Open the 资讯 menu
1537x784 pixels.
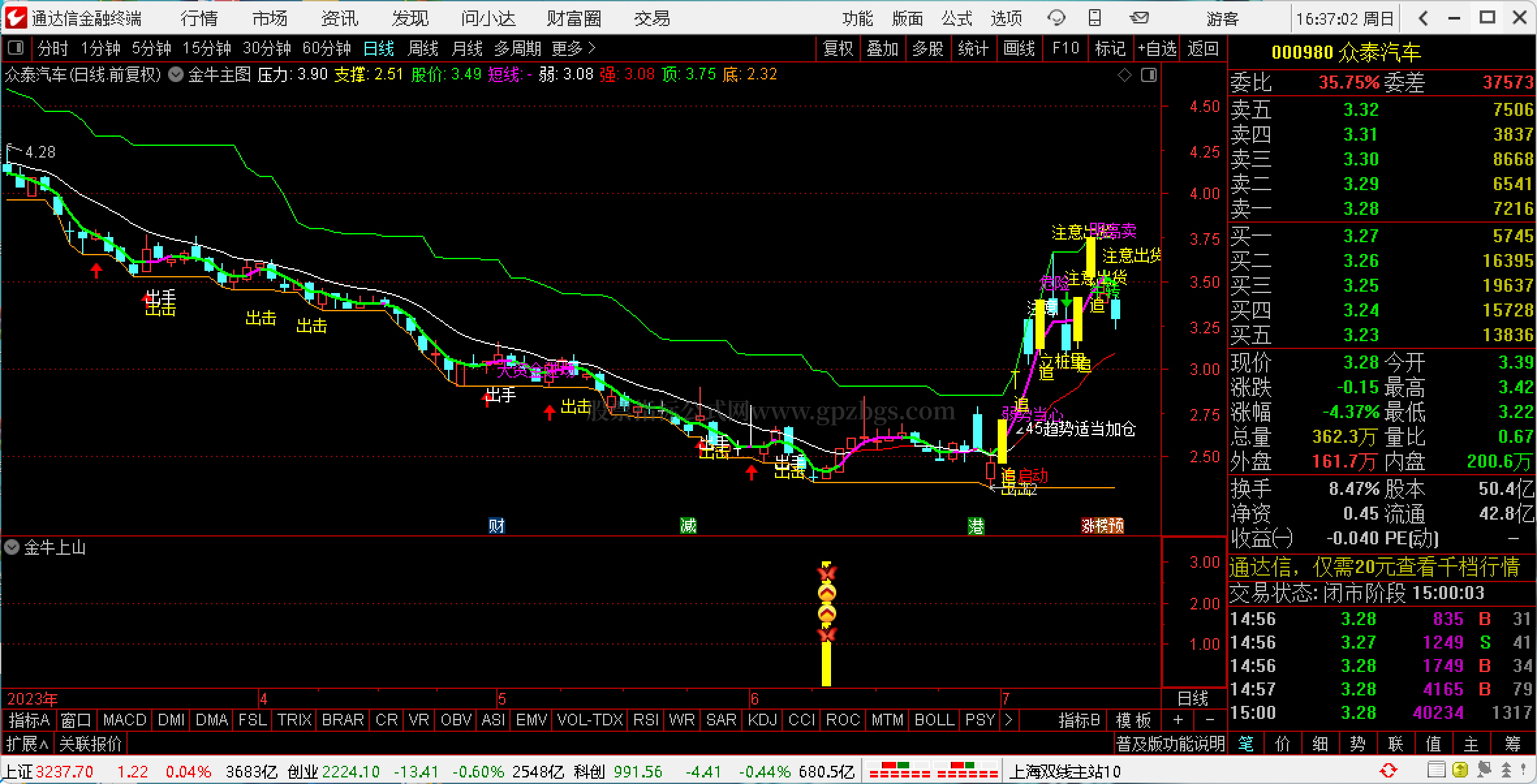coord(340,18)
